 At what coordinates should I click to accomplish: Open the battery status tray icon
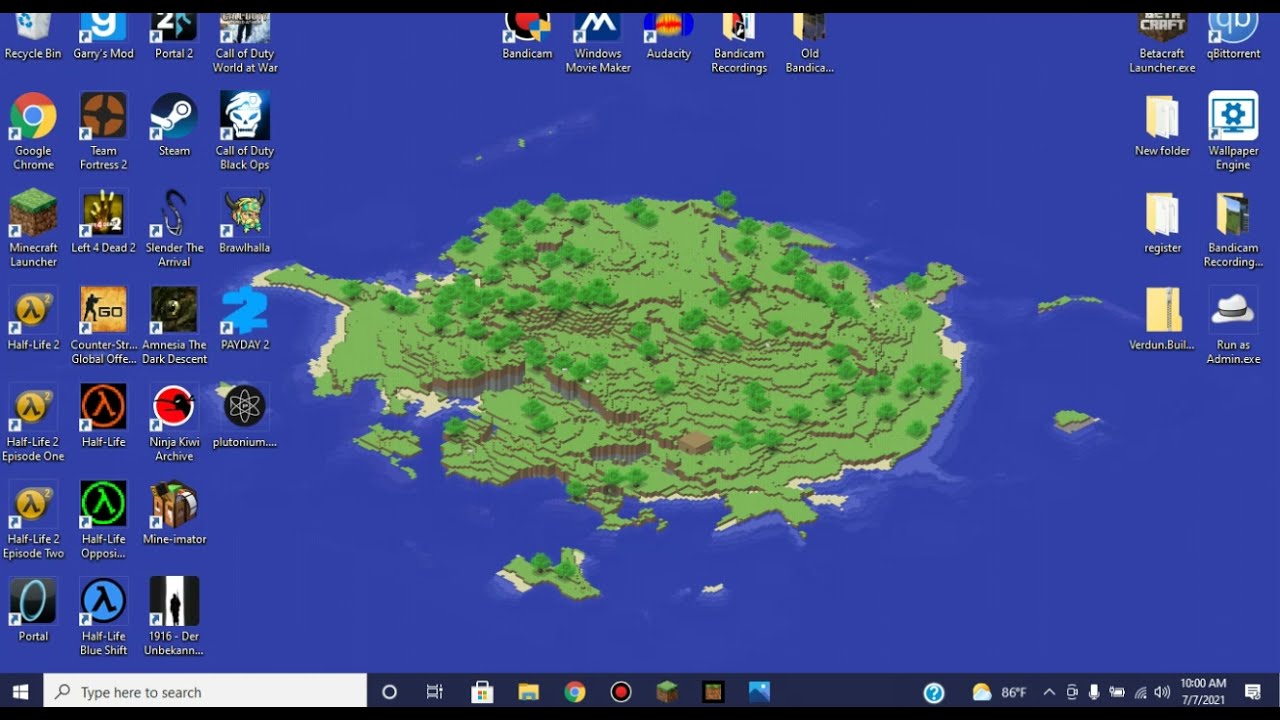1117,692
